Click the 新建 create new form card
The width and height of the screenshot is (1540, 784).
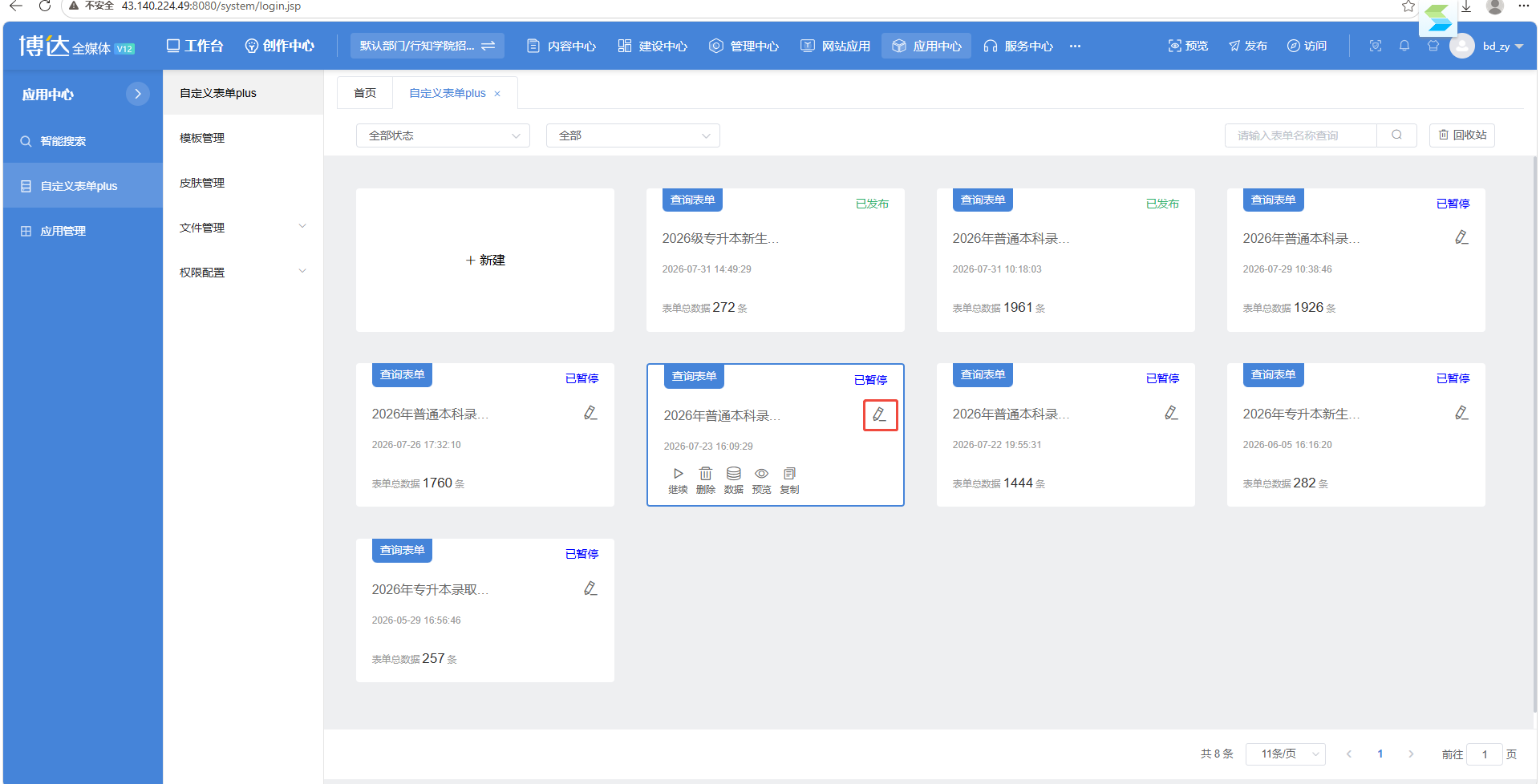tap(485, 260)
